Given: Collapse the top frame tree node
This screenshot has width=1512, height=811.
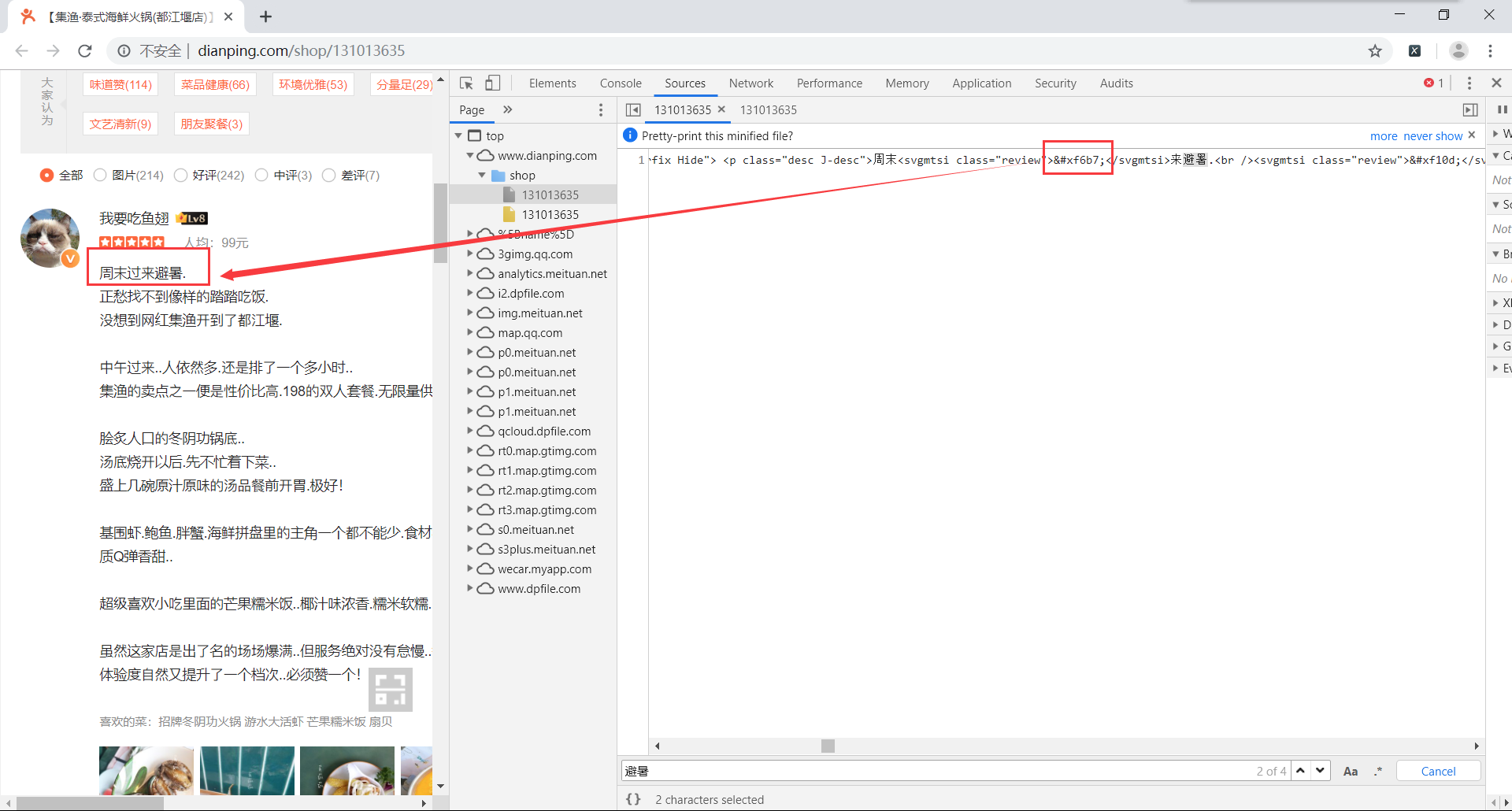Looking at the screenshot, I should (458, 135).
